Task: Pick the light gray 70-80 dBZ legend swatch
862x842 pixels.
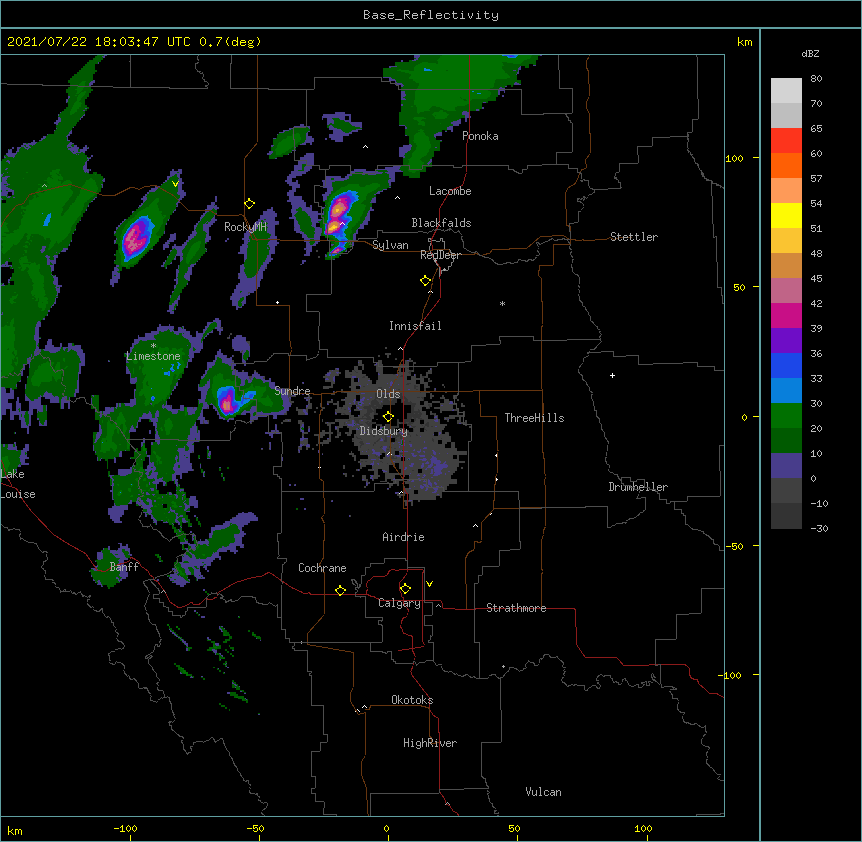Action: [786, 91]
